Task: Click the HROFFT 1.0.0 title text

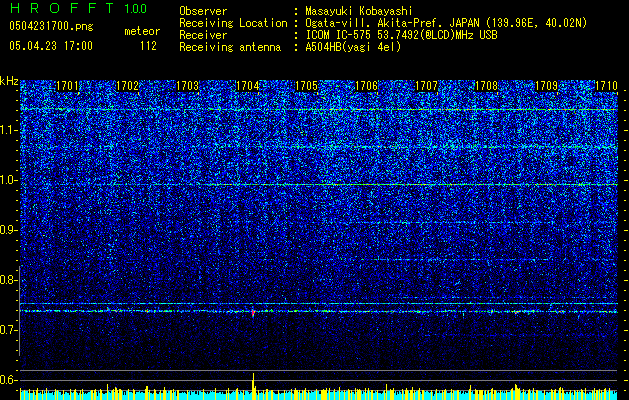Action: pyautogui.click(x=78, y=8)
